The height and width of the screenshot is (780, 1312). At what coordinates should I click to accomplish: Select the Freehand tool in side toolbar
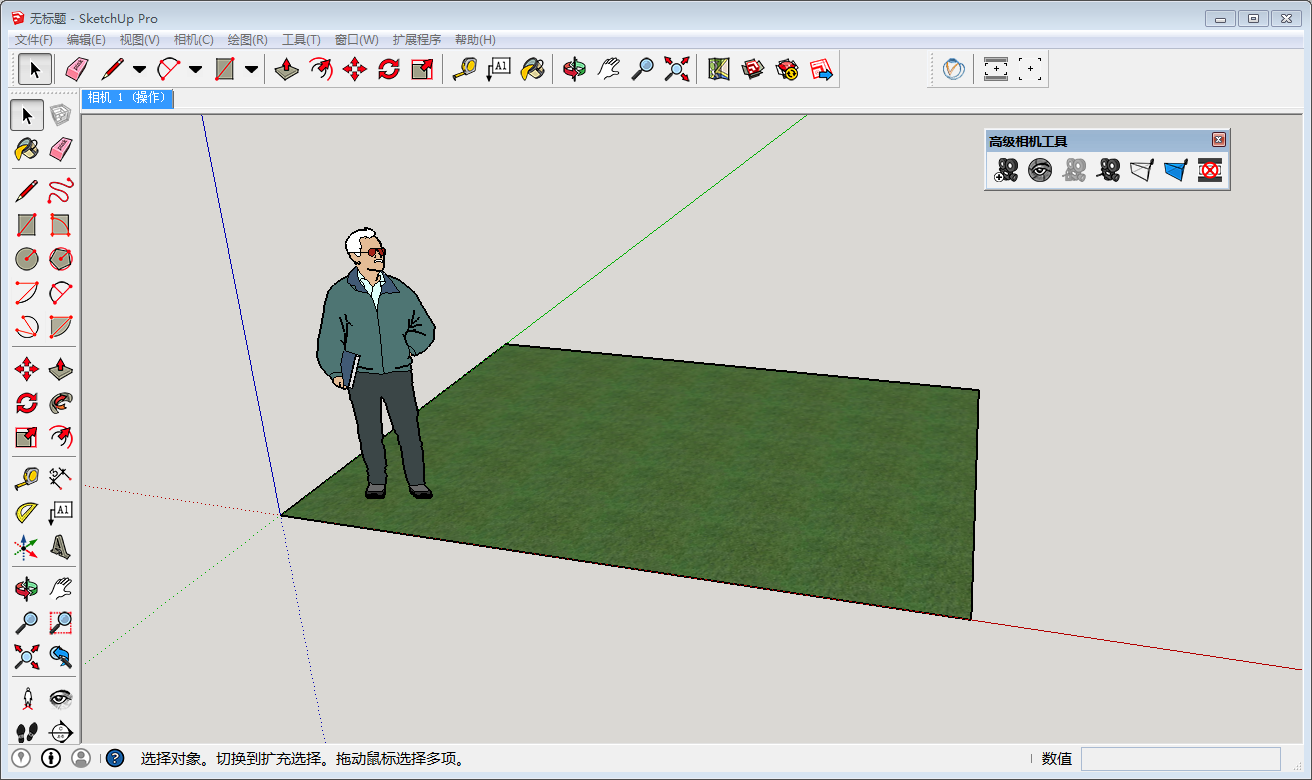point(61,191)
